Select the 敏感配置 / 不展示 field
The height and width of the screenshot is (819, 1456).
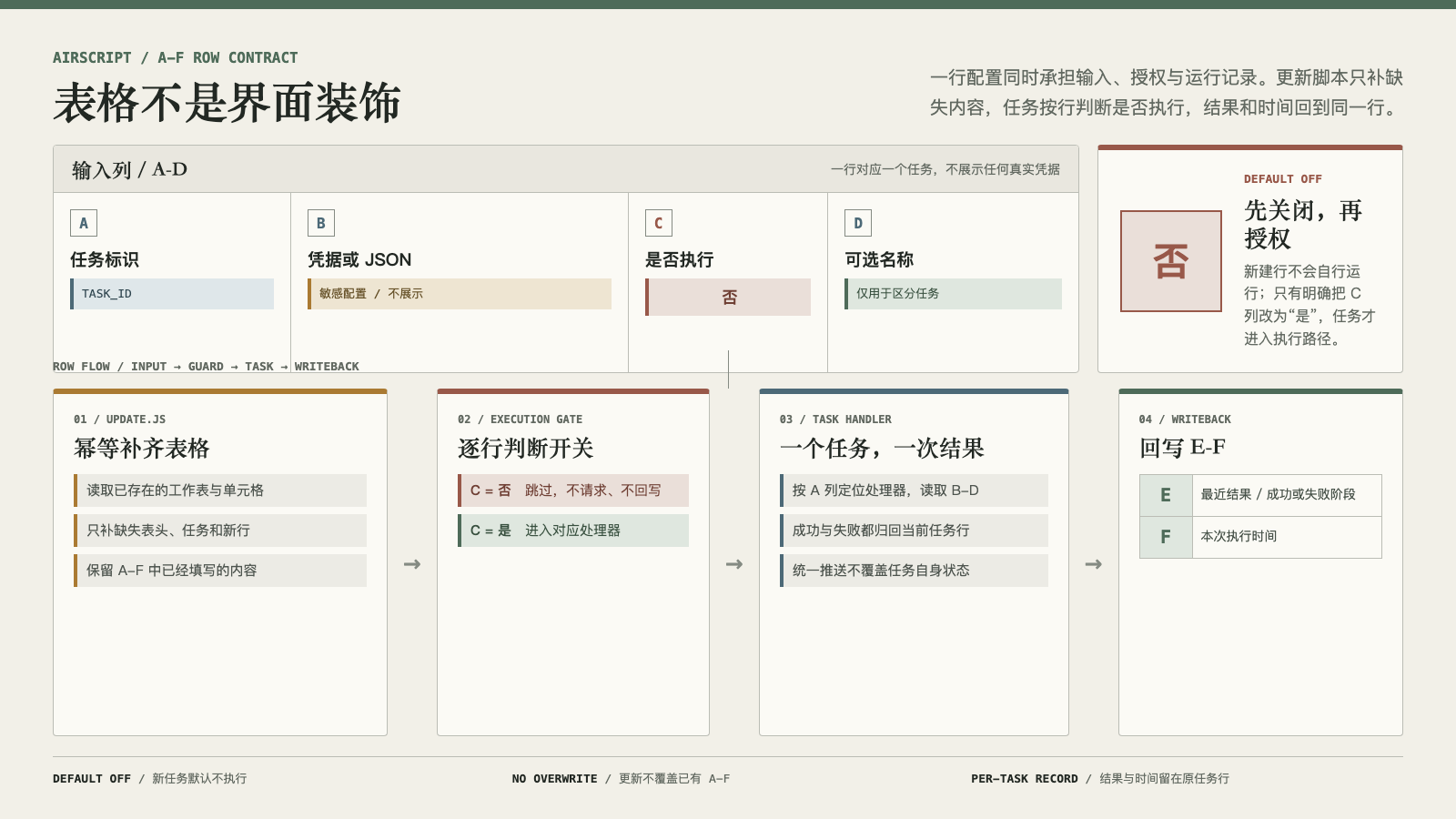460,294
